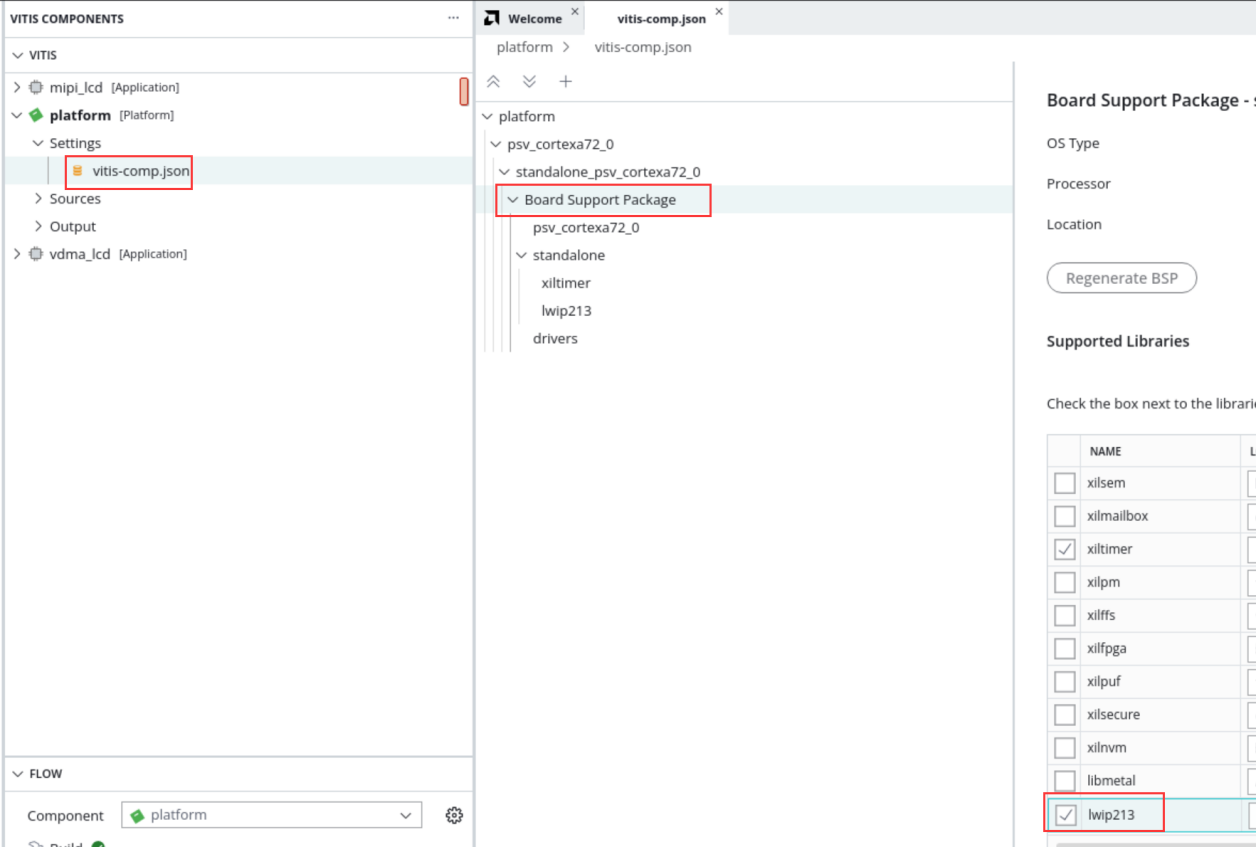Image resolution: width=1256 pixels, height=847 pixels.
Task: Select vitis-comp.json under Settings
Action: coord(141,171)
